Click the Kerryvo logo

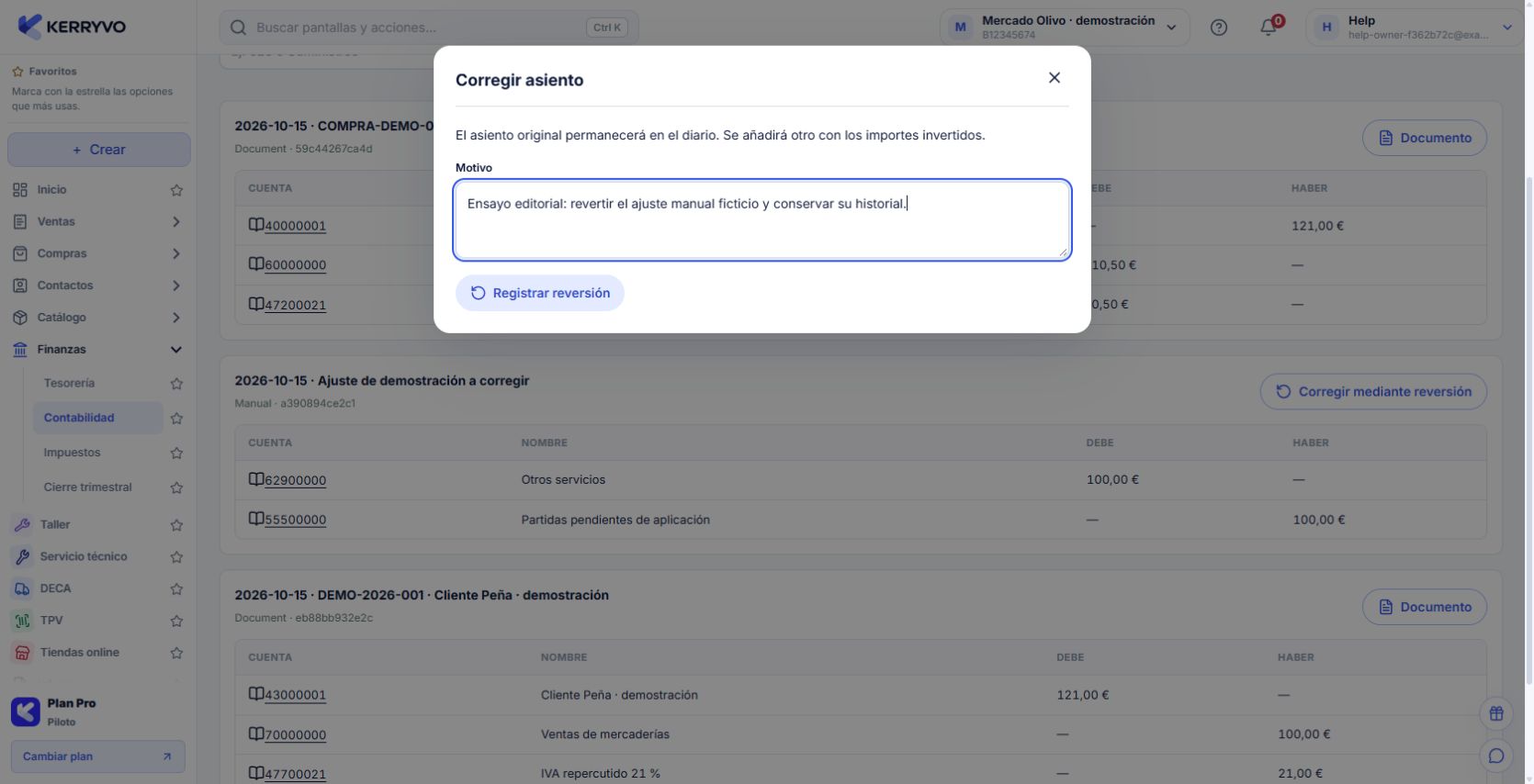point(72,27)
